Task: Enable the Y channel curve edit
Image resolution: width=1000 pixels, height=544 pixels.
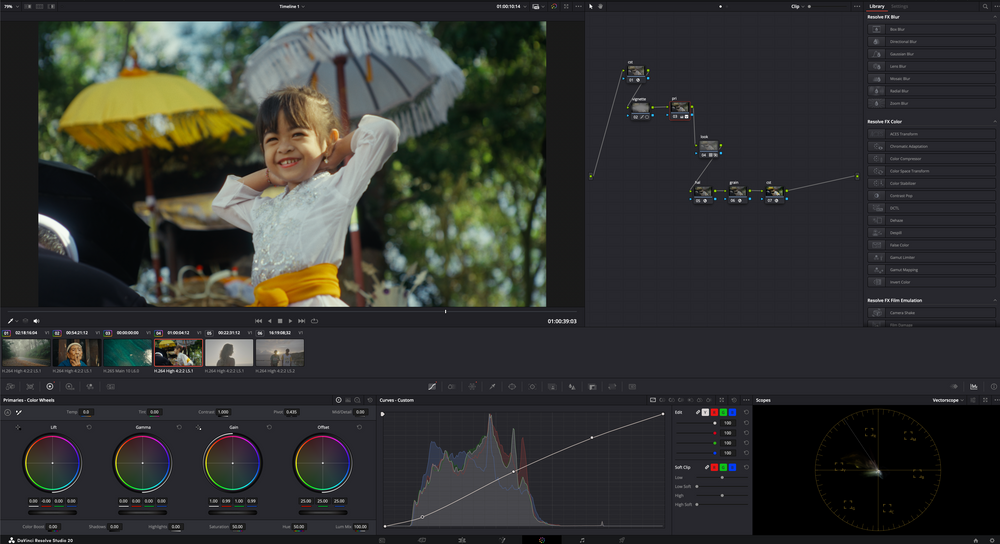Action: pos(705,413)
